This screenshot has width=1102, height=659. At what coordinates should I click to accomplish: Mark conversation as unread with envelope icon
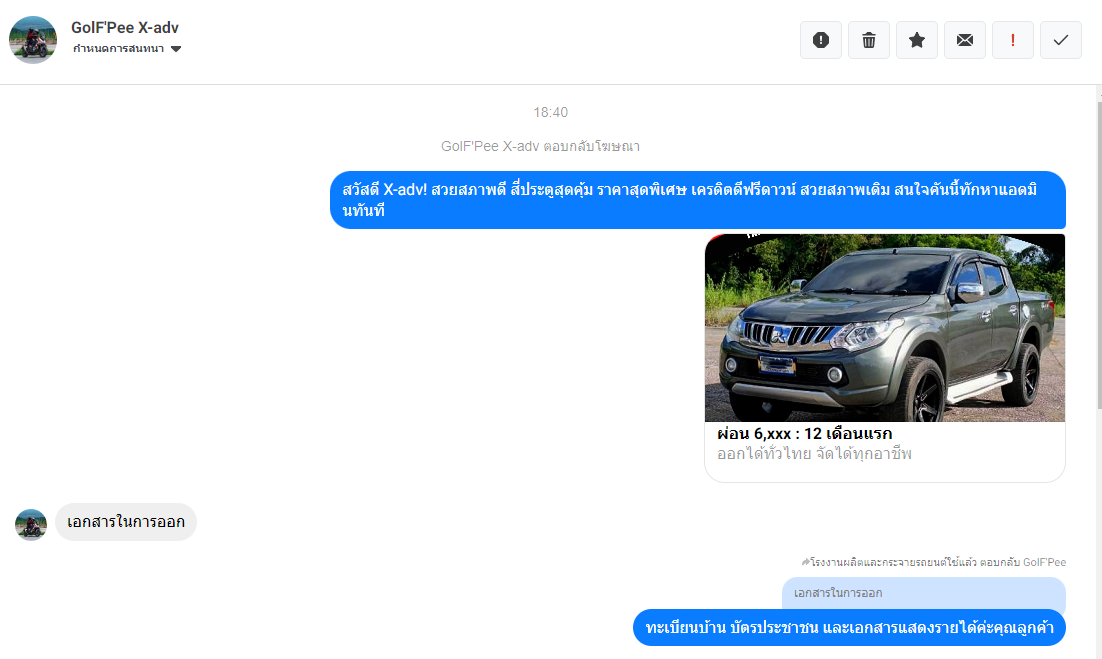coord(965,40)
